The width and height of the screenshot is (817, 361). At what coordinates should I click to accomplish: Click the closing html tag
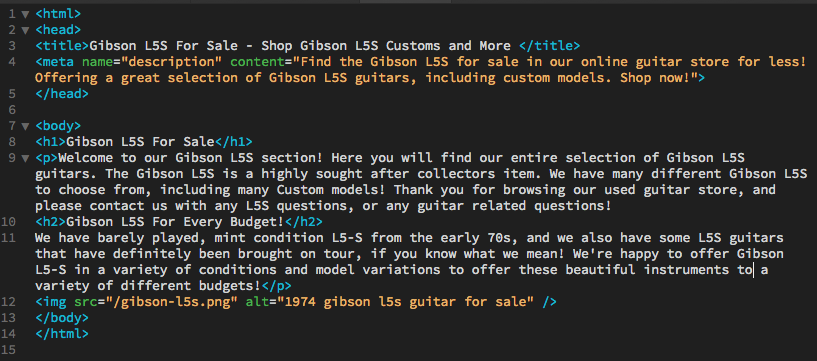click(x=61, y=334)
